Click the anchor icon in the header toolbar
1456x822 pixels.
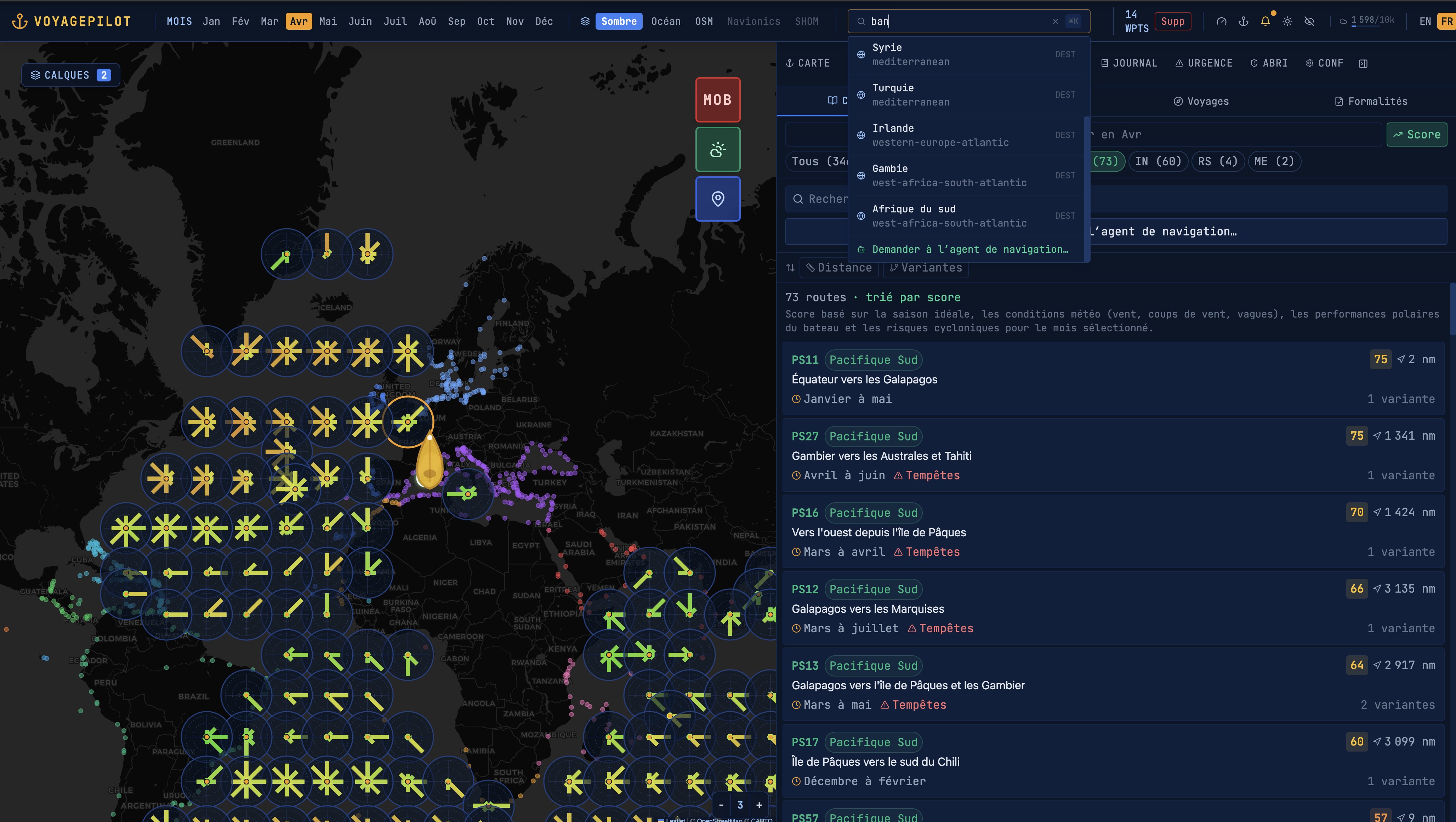coord(1244,22)
